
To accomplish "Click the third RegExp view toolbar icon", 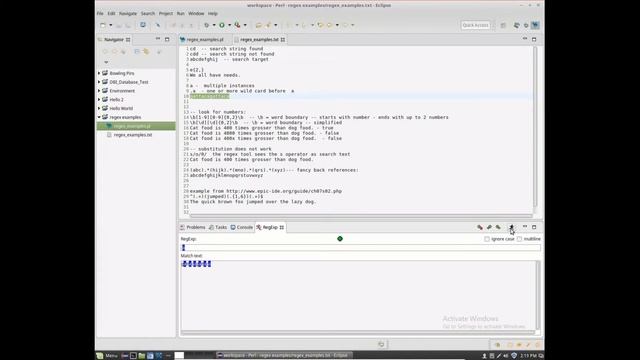I will coord(498,227).
